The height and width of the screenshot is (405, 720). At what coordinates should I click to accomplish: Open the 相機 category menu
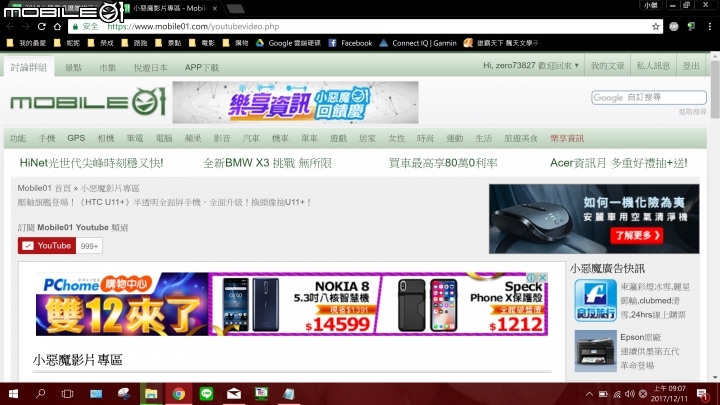coord(106,138)
